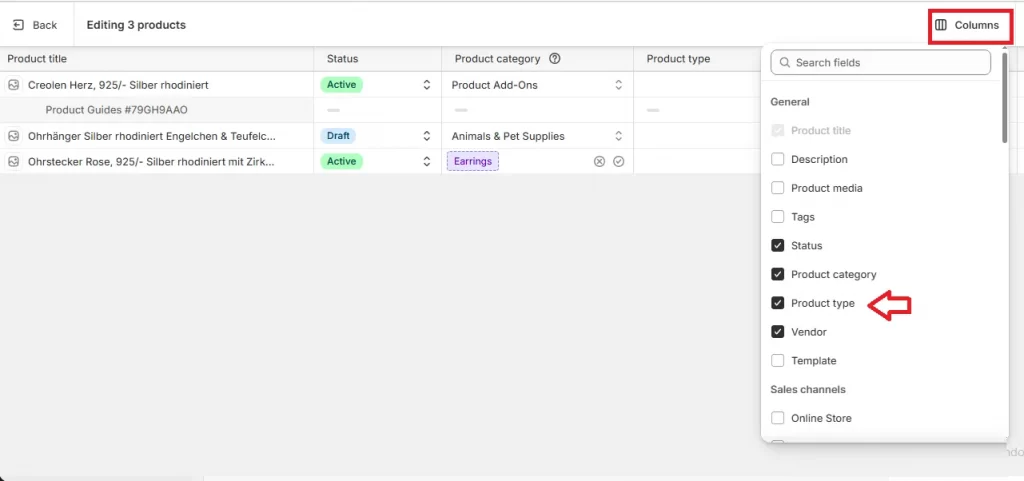
Task: Click the Columns layout icon
Action: point(940,25)
